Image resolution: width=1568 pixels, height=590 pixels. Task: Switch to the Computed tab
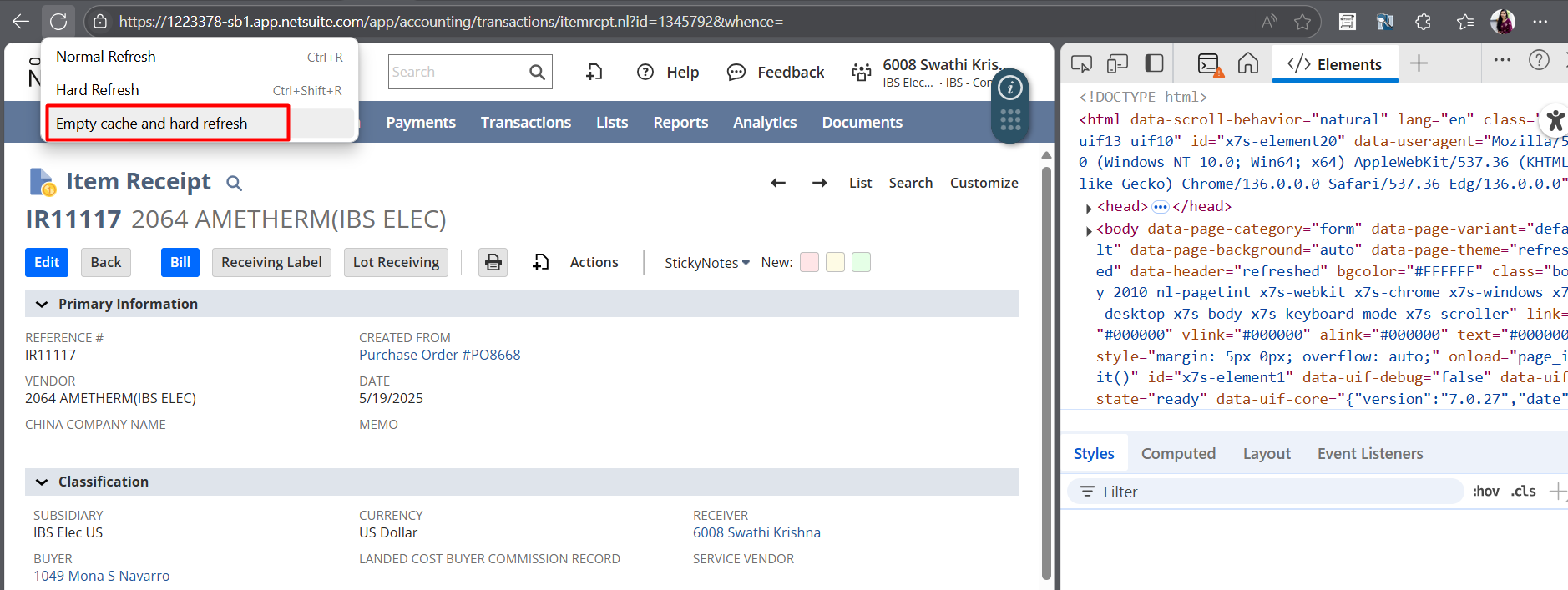click(x=1178, y=453)
